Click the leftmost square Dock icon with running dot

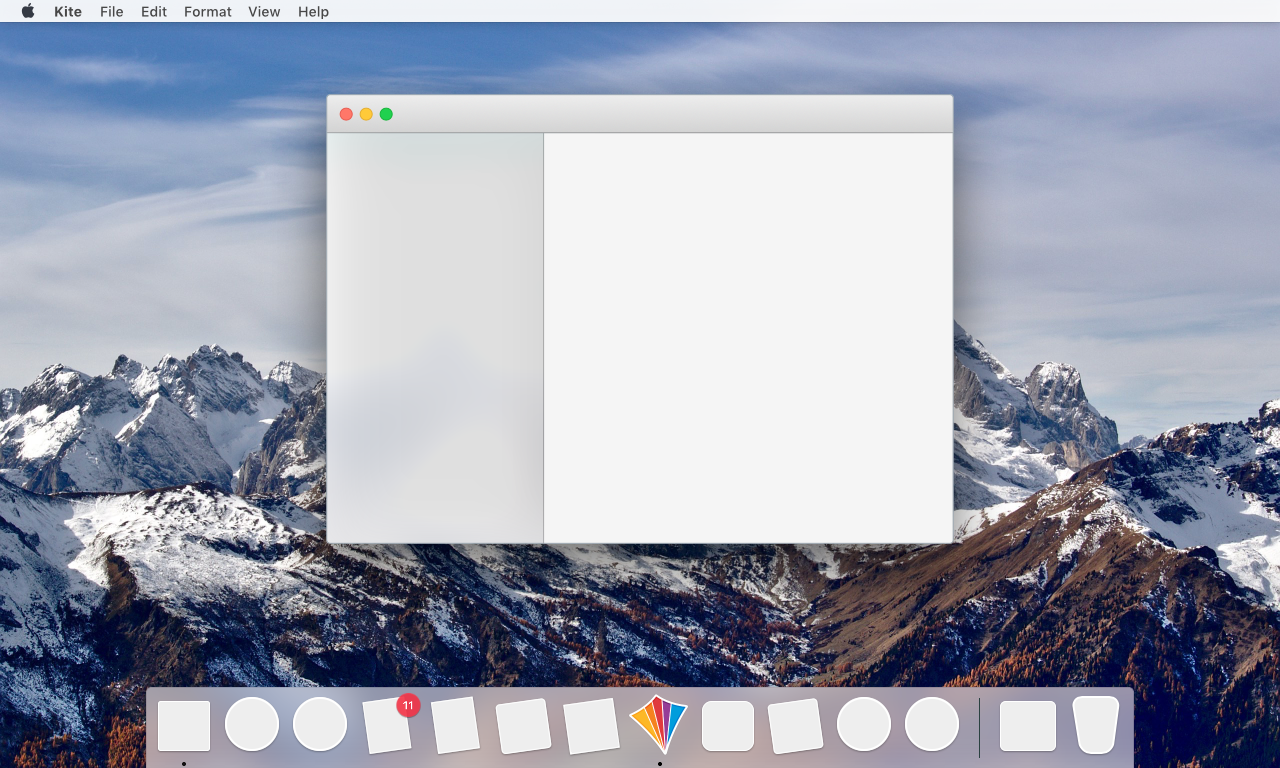(184, 726)
